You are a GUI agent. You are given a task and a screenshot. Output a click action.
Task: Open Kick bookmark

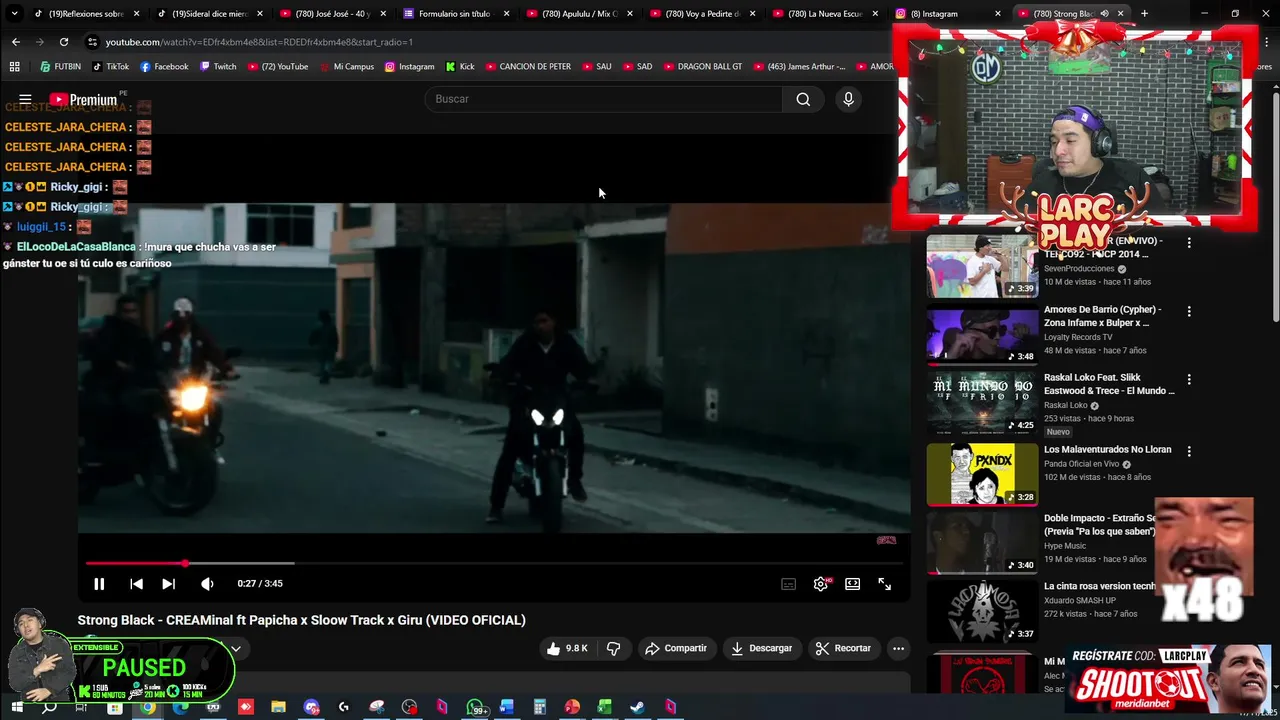(460, 67)
